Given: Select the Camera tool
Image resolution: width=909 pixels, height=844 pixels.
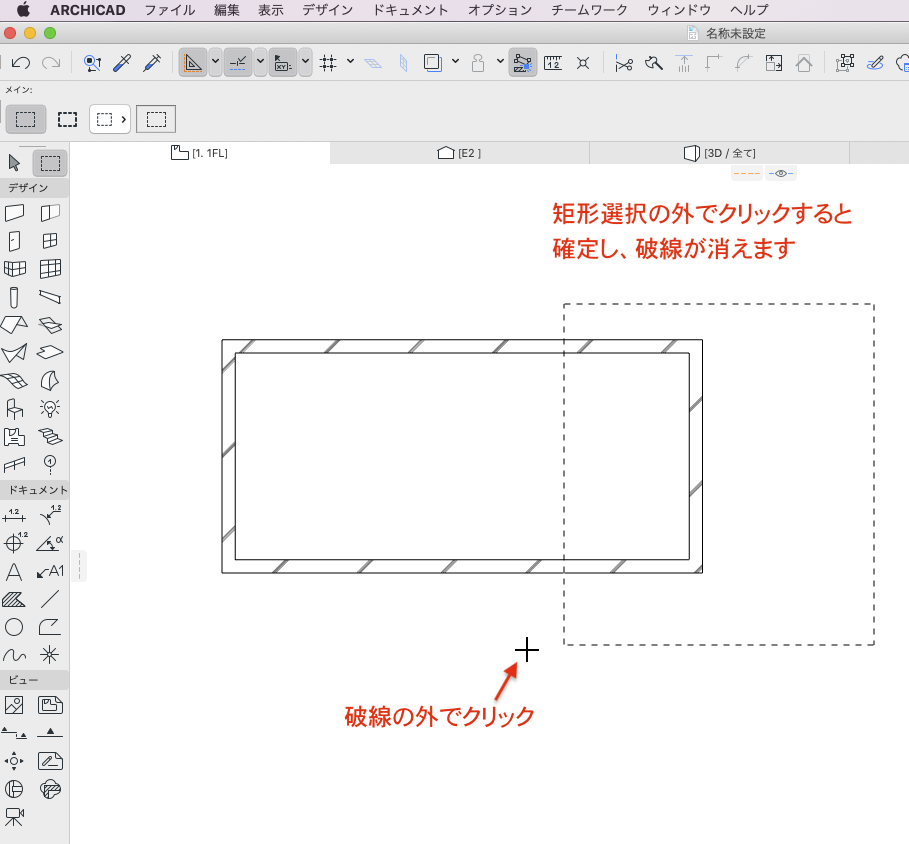Looking at the screenshot, I should click(14, 817).
